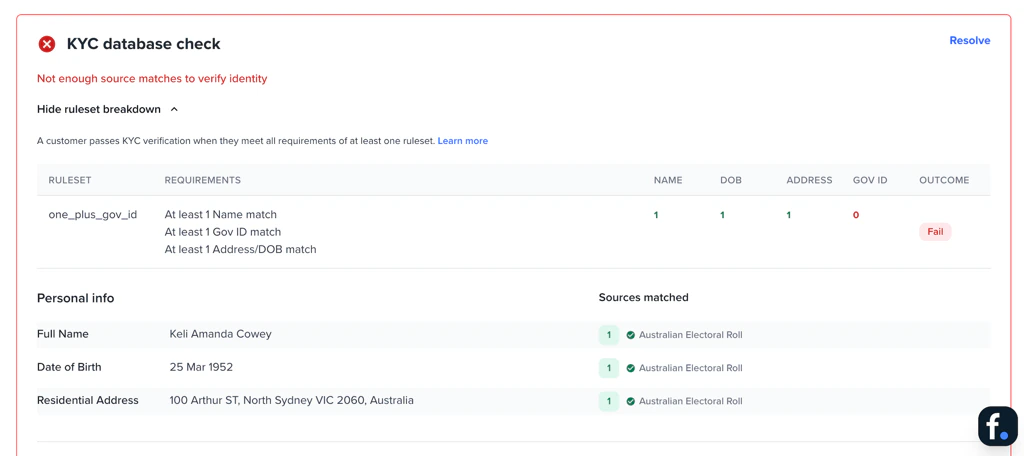Select the RULESET column header
The height and width of the screenshot is (456, 1024).
click(x=70, y=180)
